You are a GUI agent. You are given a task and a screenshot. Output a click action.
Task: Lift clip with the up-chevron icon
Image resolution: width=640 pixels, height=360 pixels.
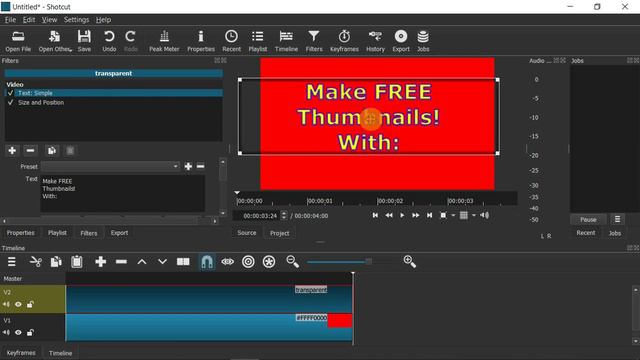coord(142,262)
